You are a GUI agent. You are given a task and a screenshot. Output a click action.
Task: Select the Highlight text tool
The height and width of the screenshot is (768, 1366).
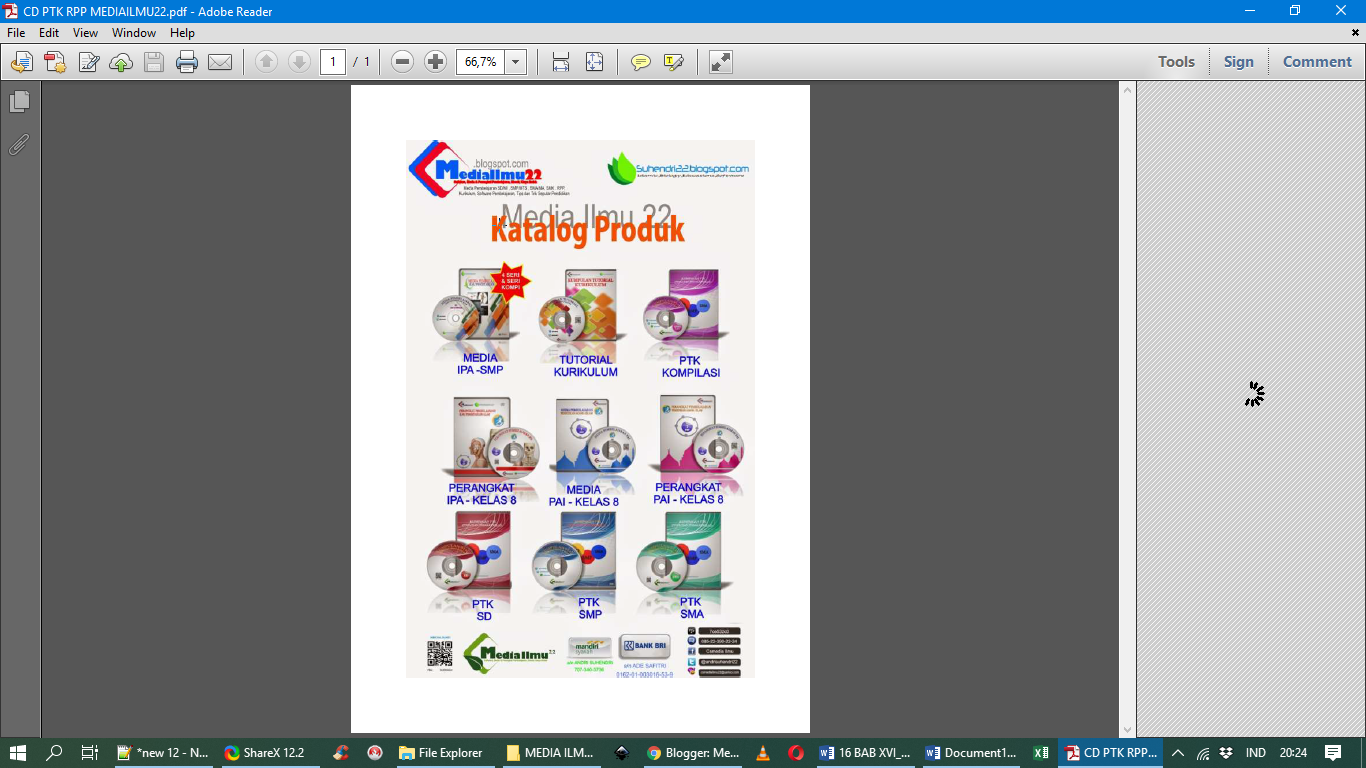[674, 62]
